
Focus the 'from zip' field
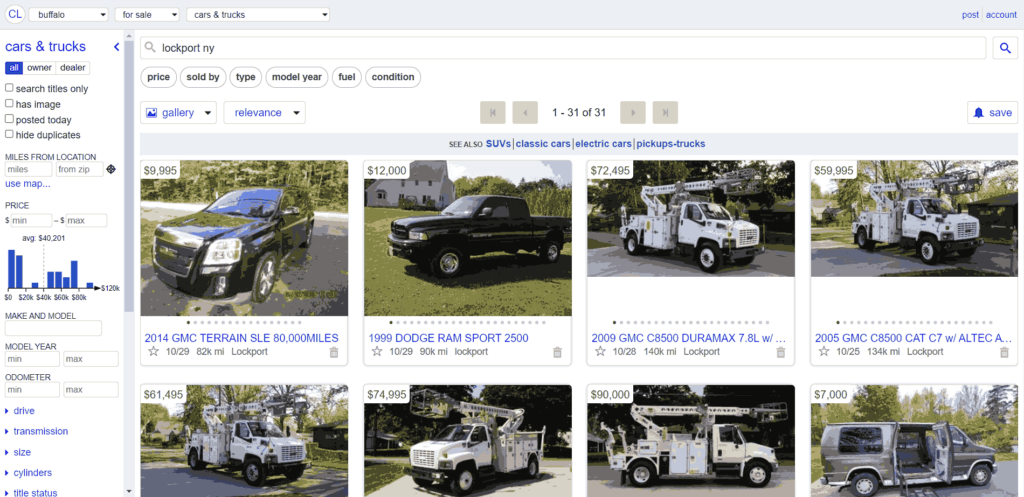click(x=79, y=169)
